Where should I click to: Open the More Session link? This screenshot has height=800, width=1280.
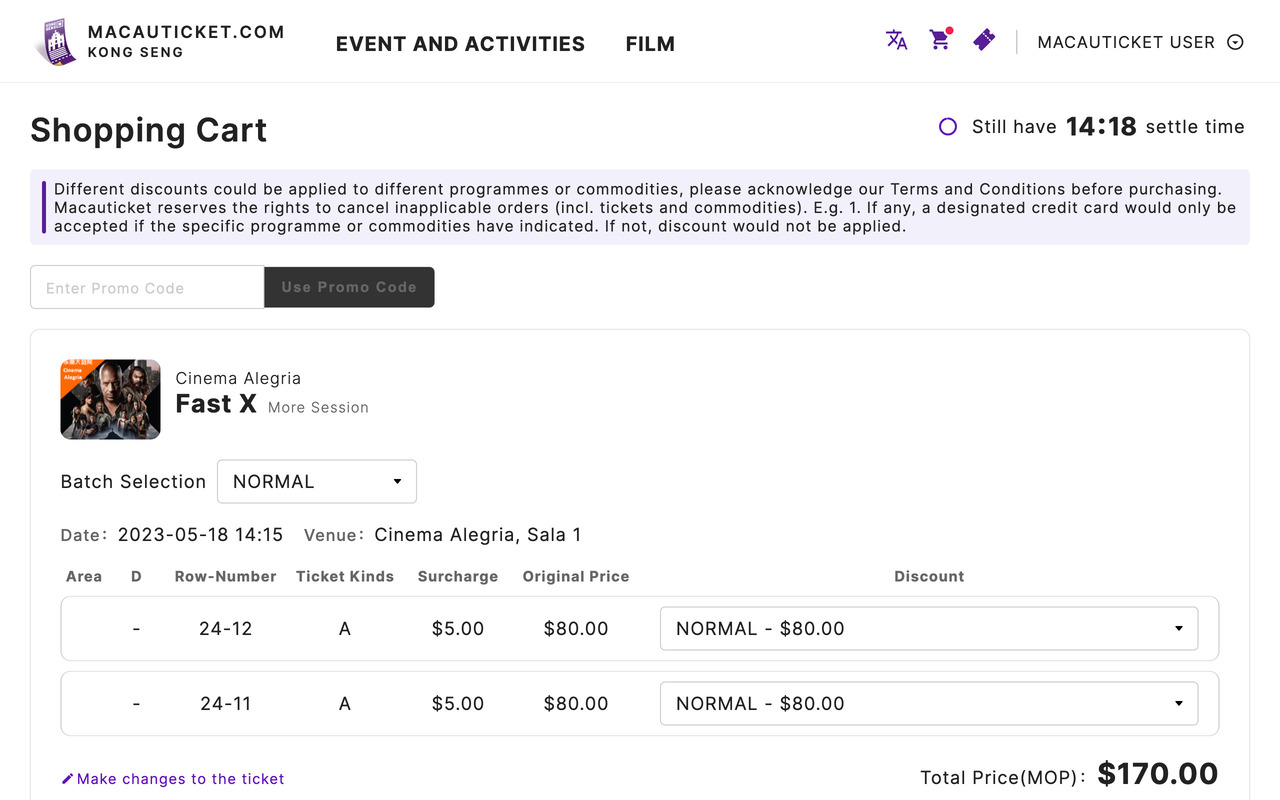(318, 408)
